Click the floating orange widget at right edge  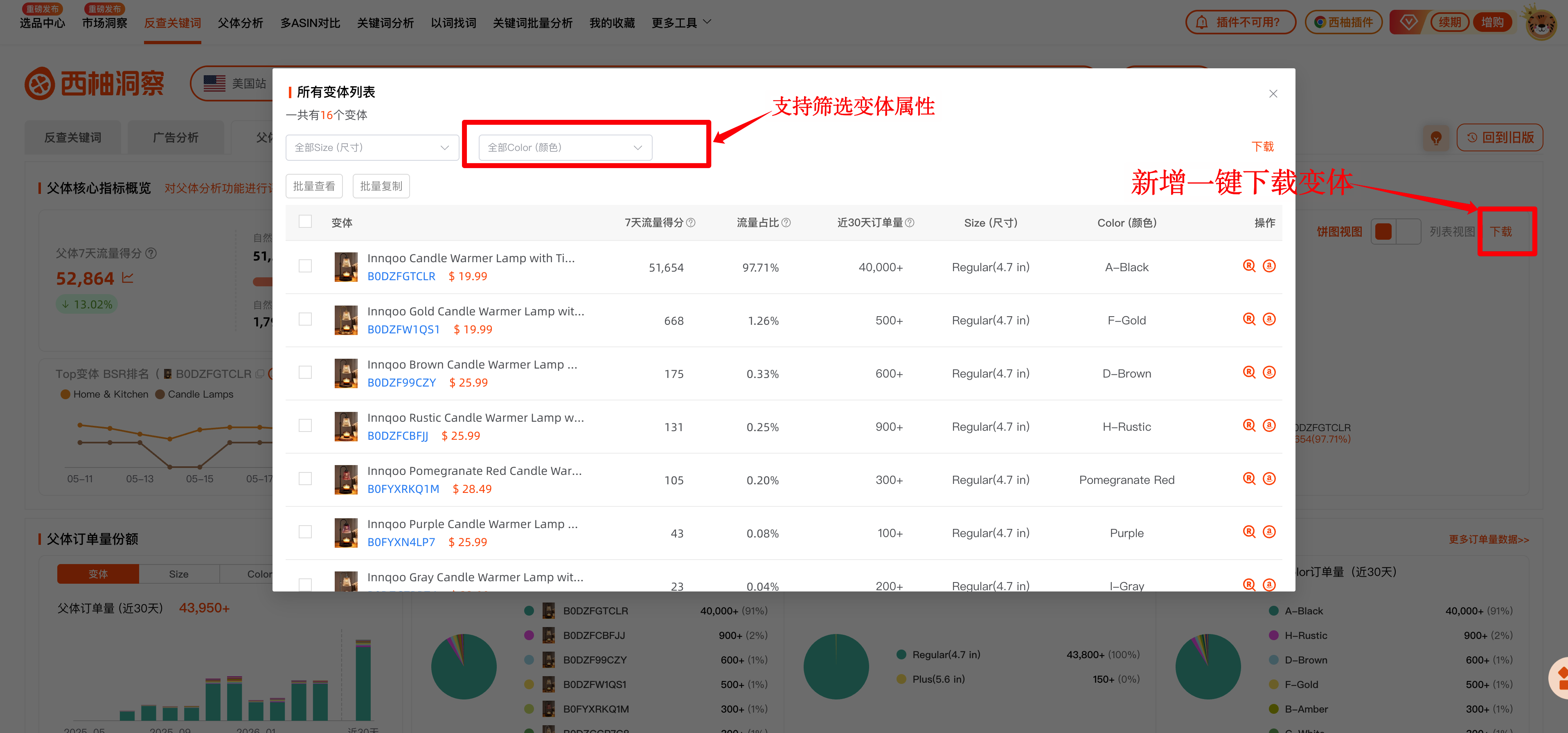point(1559,678)
